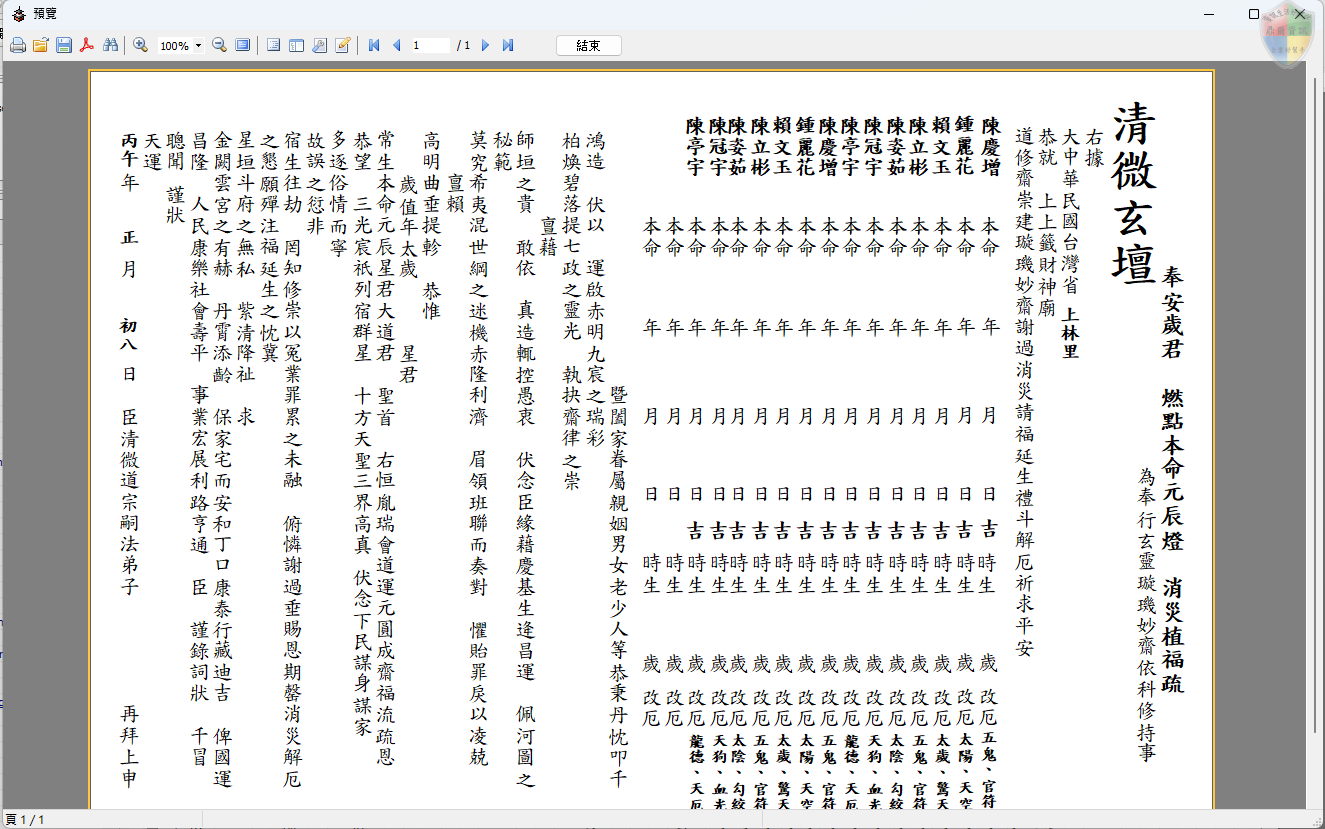This screenshot has width=1325, height=829.
Task: Open Find with the binoculars icon
Action: (x=111, y=46)
